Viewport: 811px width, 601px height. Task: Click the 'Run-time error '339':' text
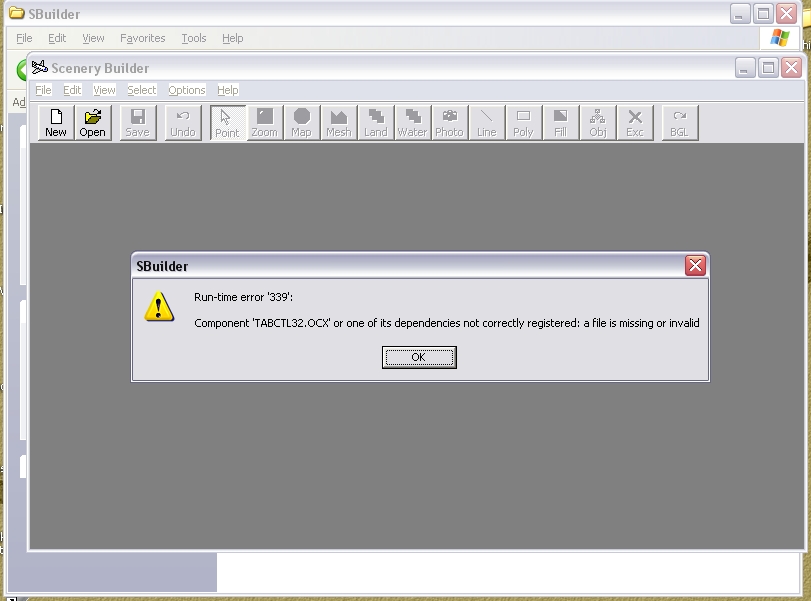[x=244, y=297]
